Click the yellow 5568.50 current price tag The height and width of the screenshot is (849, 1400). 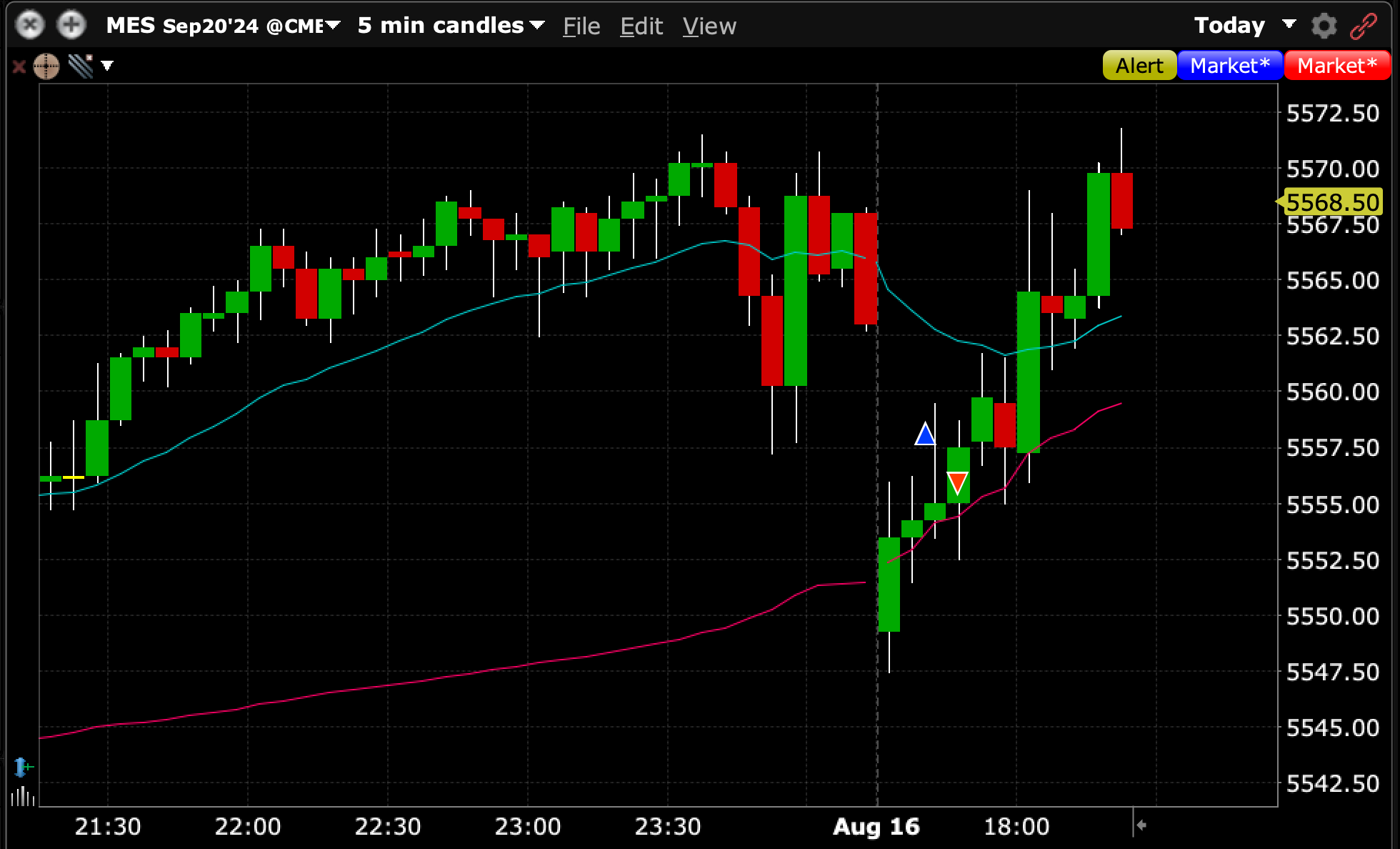pos(1330,202)
